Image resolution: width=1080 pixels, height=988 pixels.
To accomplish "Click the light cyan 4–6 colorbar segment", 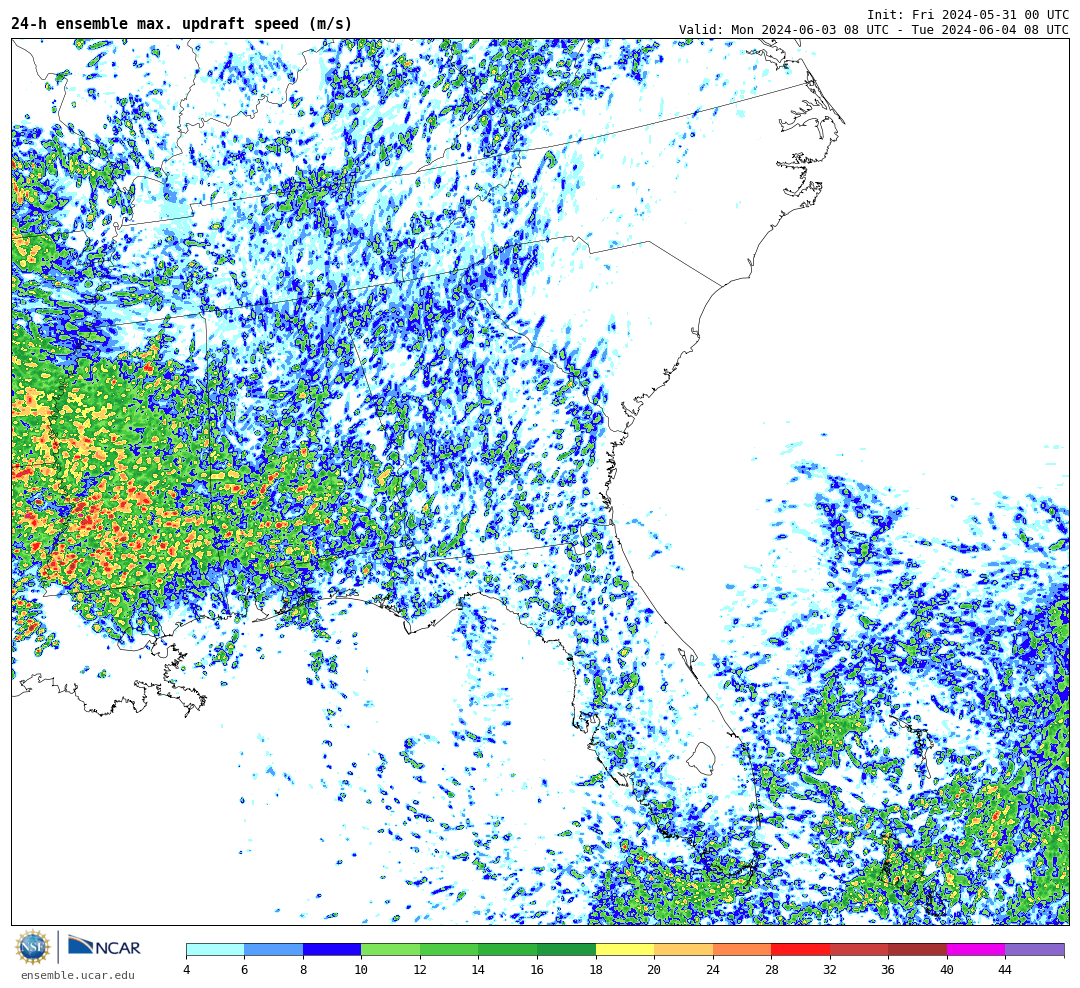I will [x=216, y=949].
